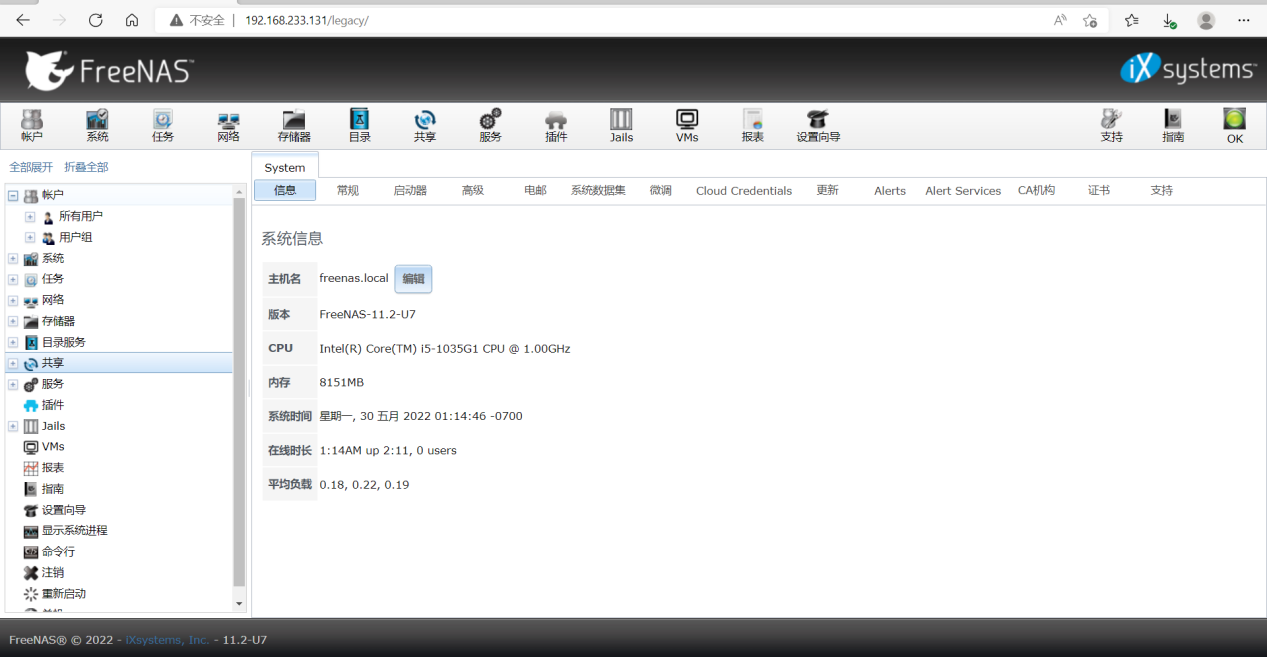This screenshot has height=657, width=1267.
Task: Expand the 目录服务 tree node
Action: tap(13, 342)
